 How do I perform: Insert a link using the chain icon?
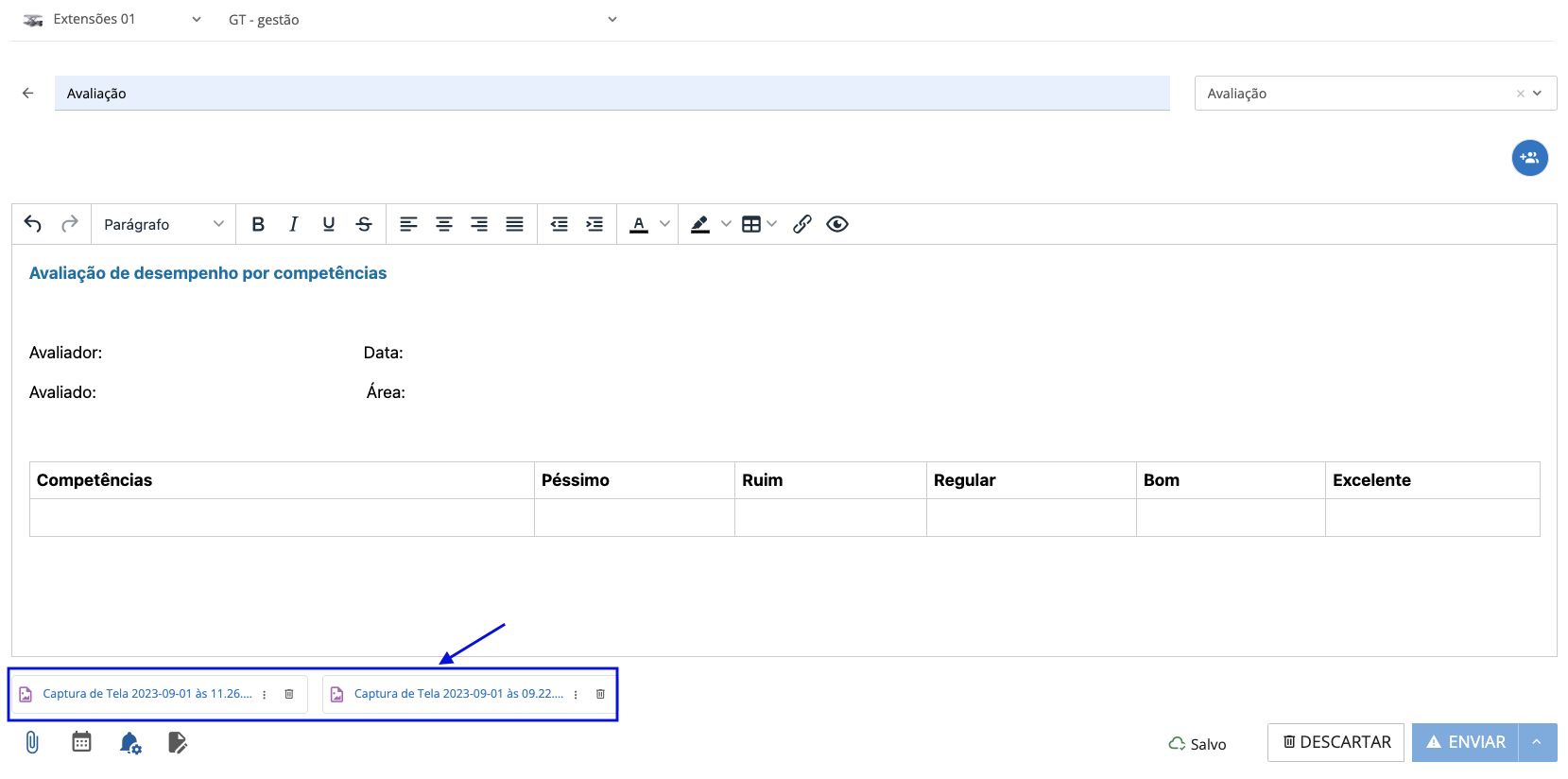tap(802, 224)
